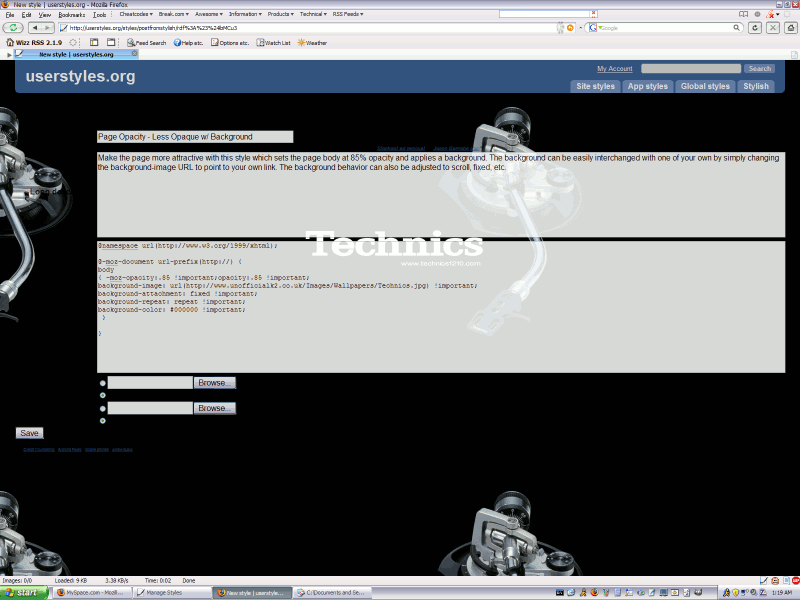Click the home button in navigation toolbar
800x600 pixels.
[x=791, y=28]
